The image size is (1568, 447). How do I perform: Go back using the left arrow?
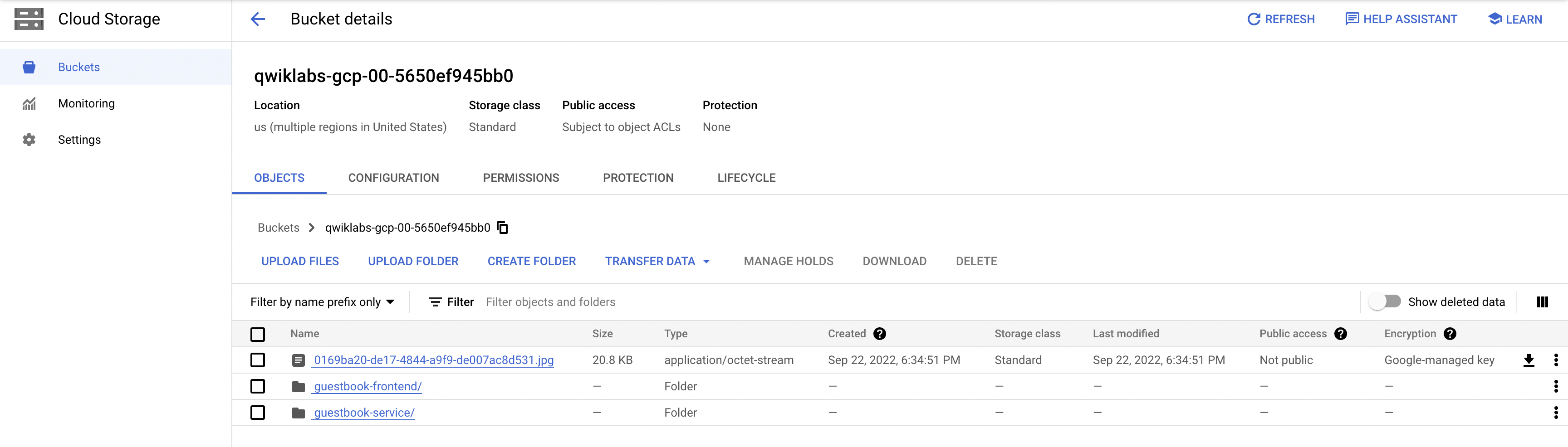pyautogui.click(x=258, y=19)
